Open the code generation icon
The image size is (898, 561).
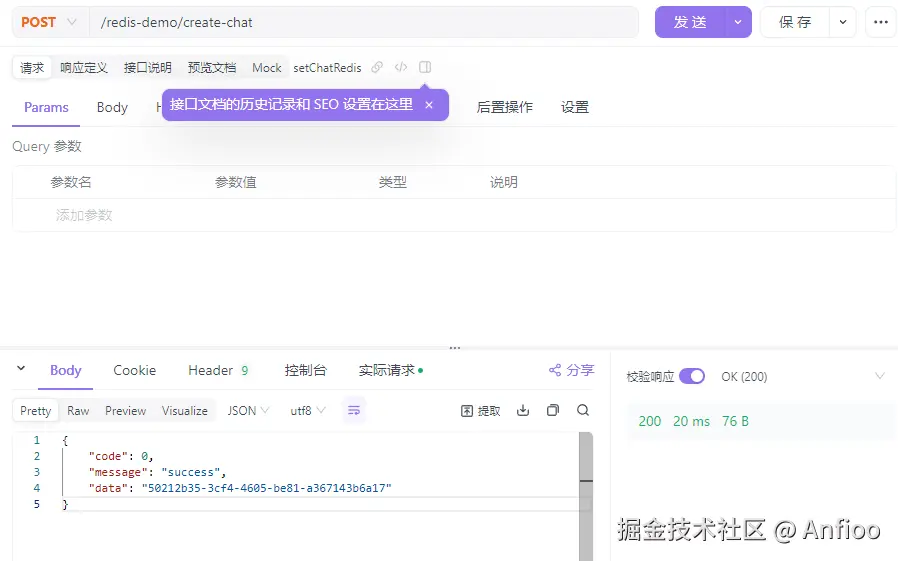401,68
